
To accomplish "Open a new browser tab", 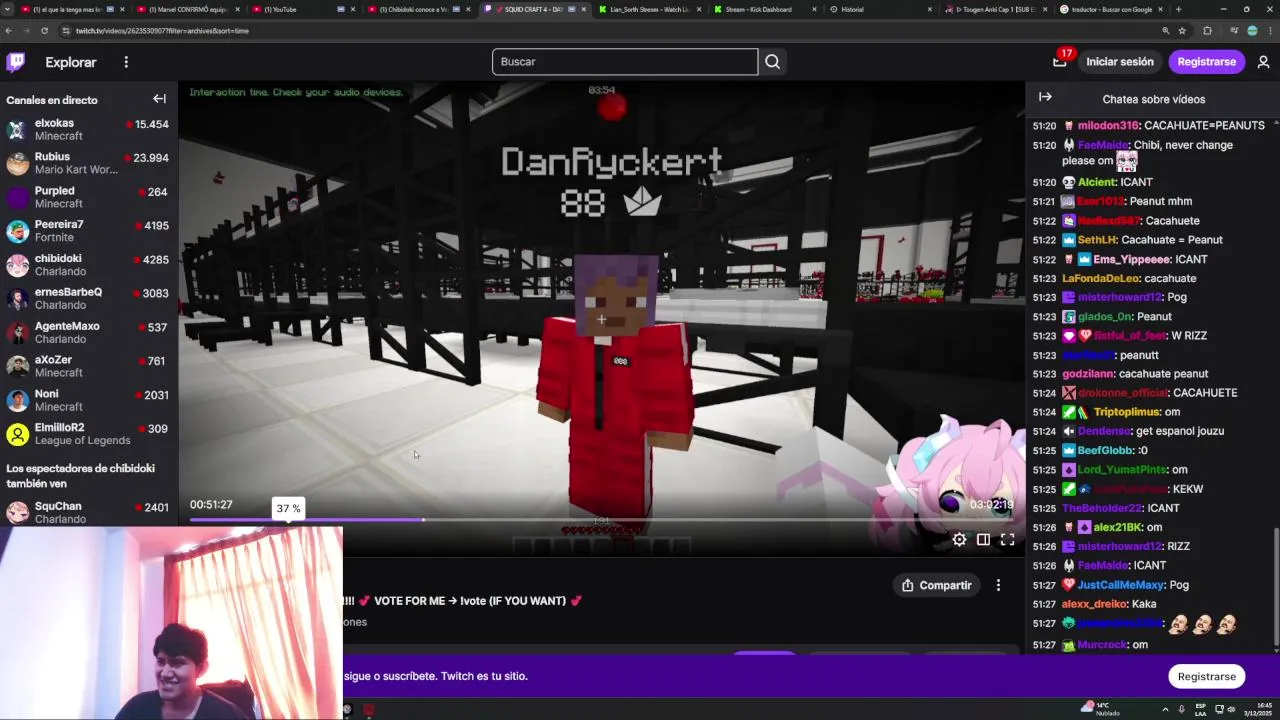I will point(1178,9).
